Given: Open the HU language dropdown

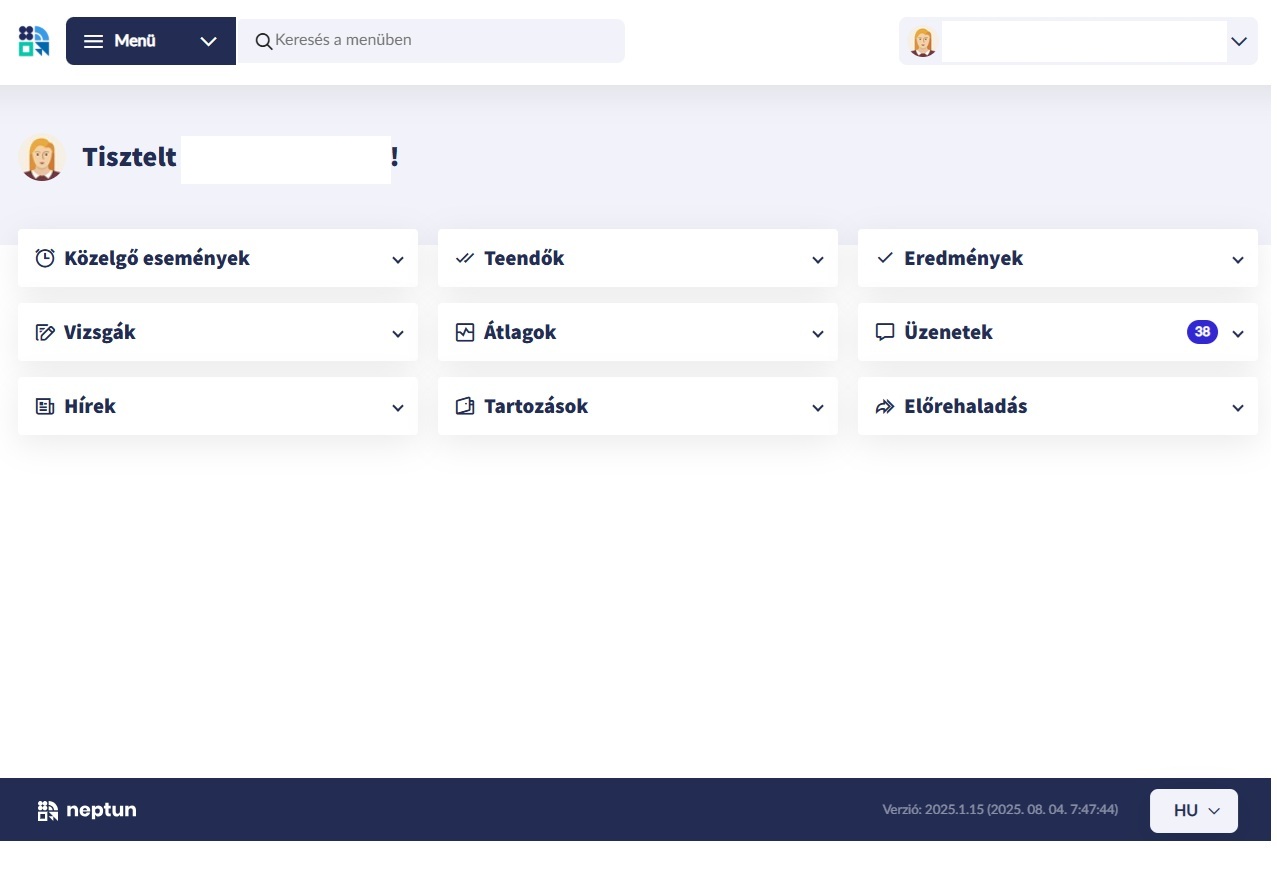Looking at the screenshot, I should [1193, 811].
